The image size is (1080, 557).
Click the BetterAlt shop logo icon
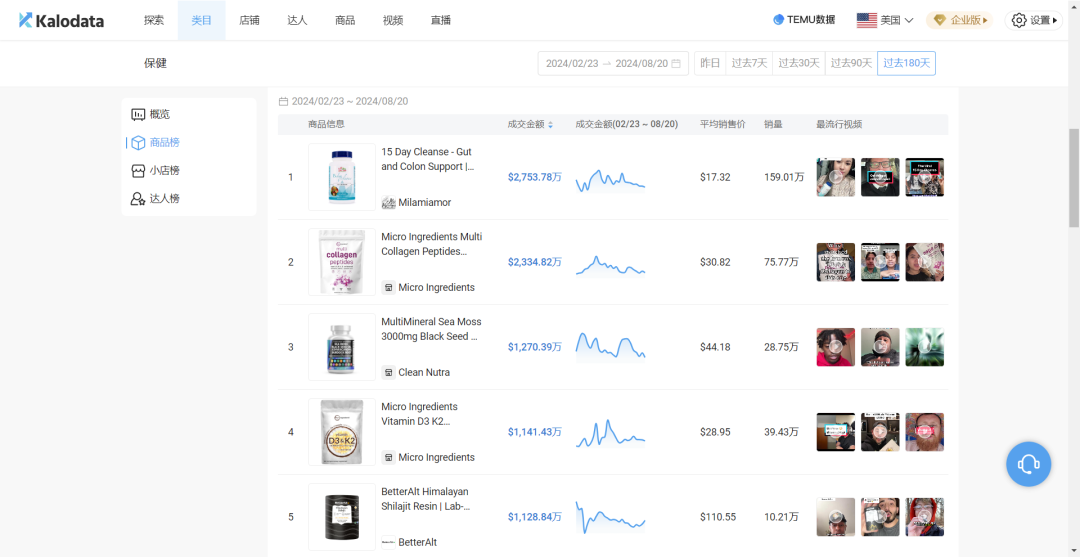click(388, 542)
